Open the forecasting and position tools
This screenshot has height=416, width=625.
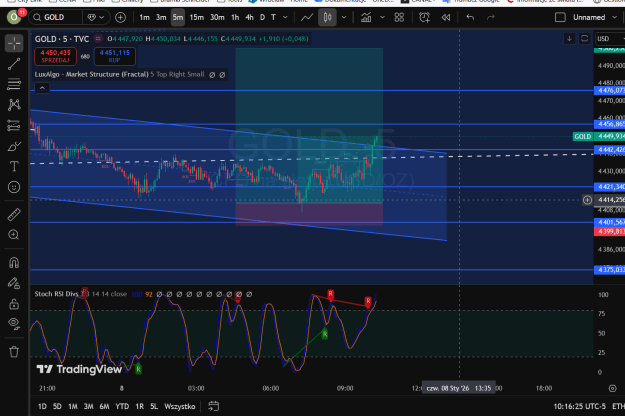click(14, 126)
